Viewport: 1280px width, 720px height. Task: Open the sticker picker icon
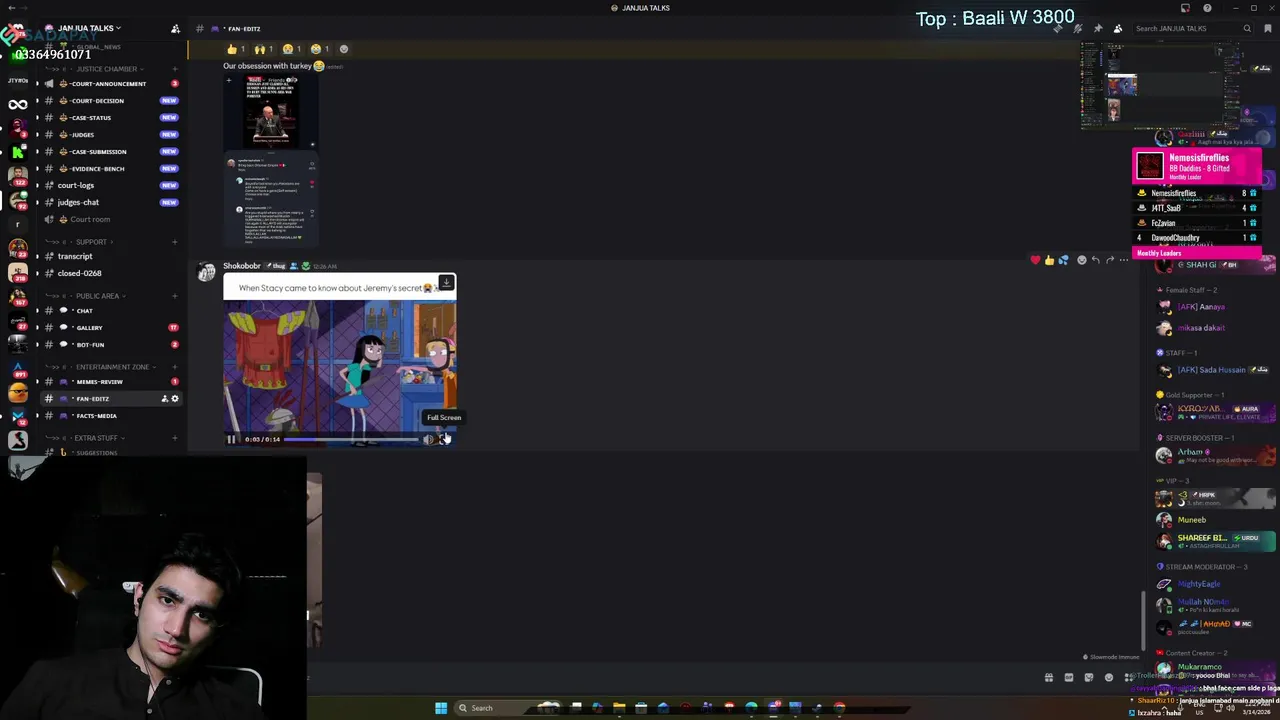point(1088,677)
